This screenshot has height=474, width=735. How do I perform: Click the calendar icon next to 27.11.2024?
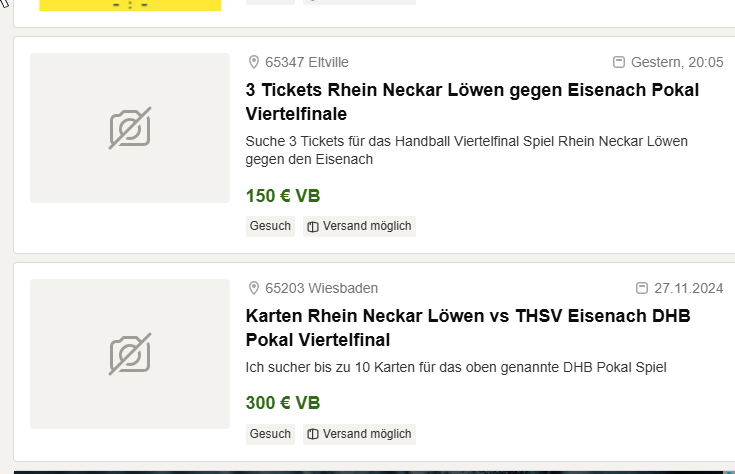coord(642,289)
